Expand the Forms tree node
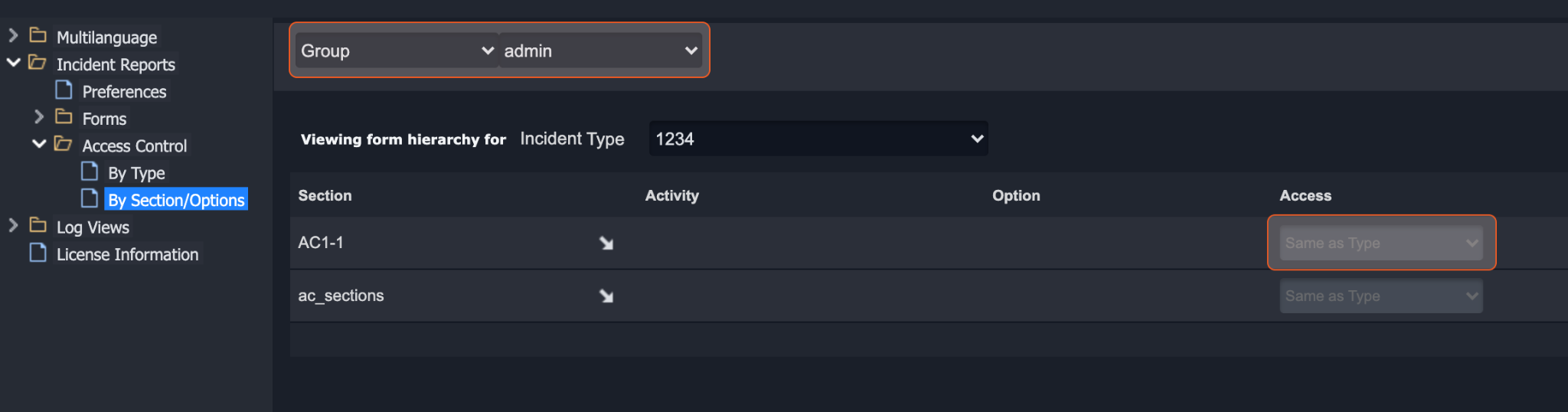The height and width of the screenshot is (412, 1568). click(x=39, y=117)
